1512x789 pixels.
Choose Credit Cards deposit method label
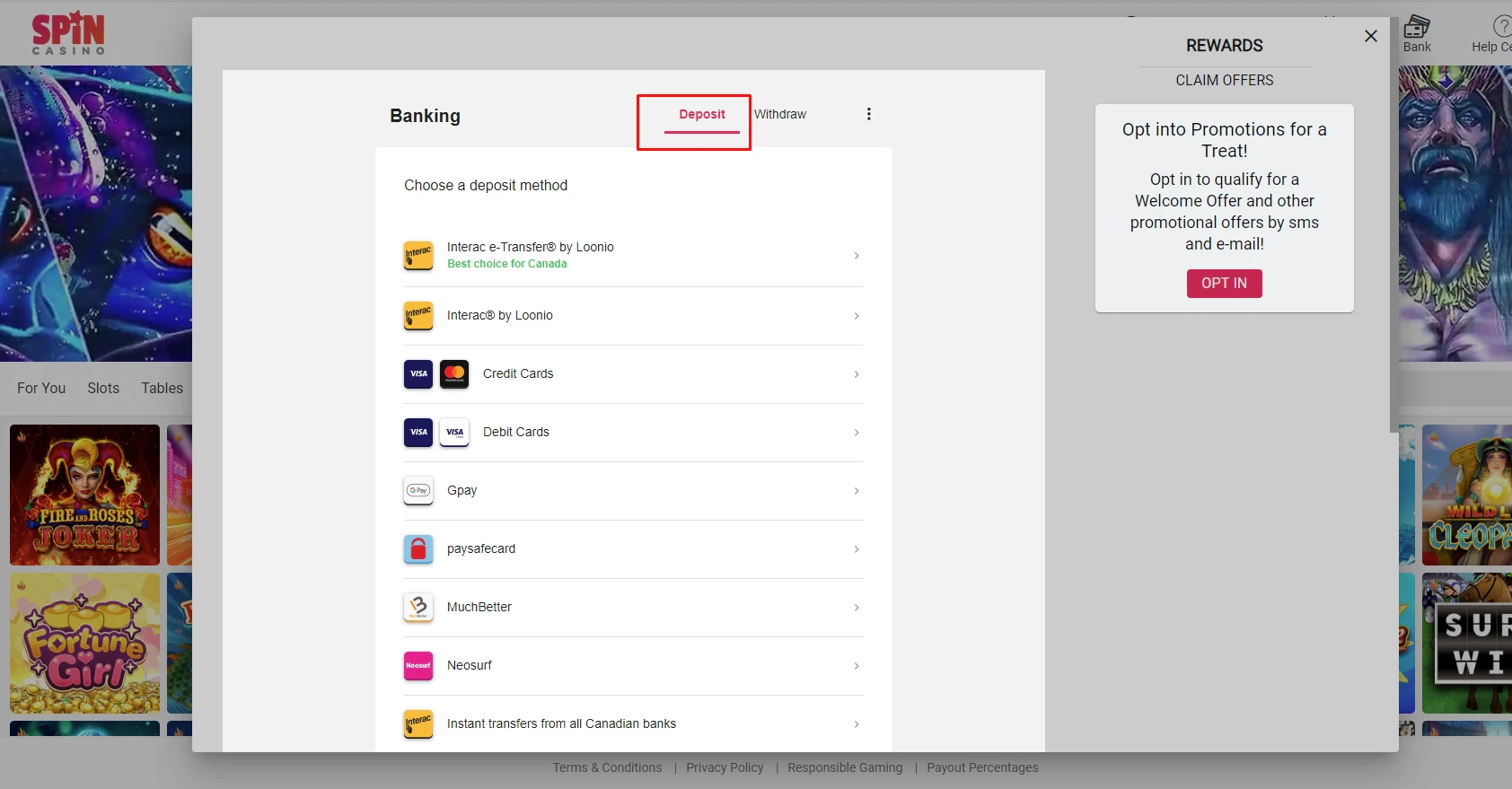(518, 374)
